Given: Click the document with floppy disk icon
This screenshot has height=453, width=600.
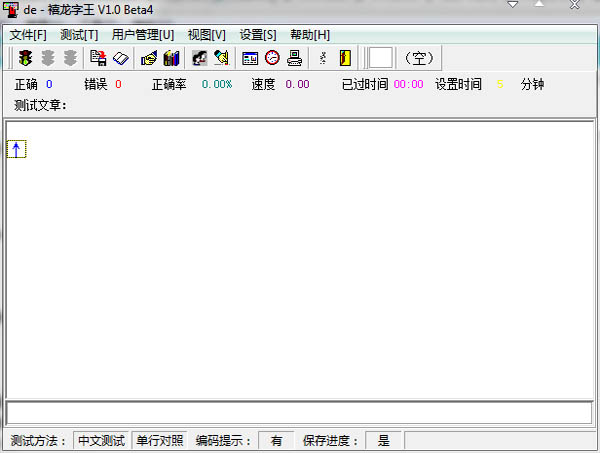Looking at the screenshot, I should (98, 58).
